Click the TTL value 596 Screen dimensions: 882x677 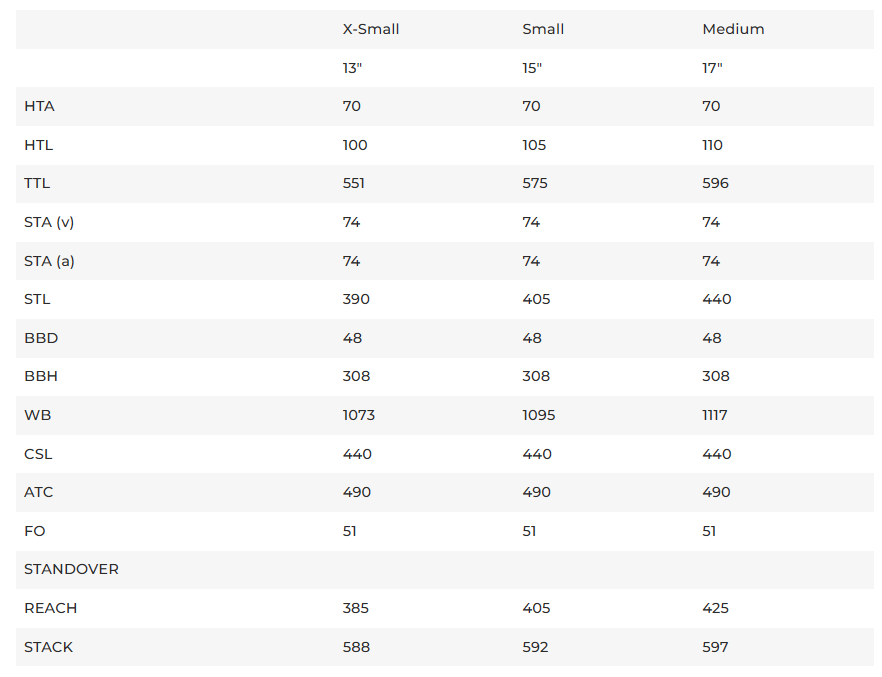(715, 183)
